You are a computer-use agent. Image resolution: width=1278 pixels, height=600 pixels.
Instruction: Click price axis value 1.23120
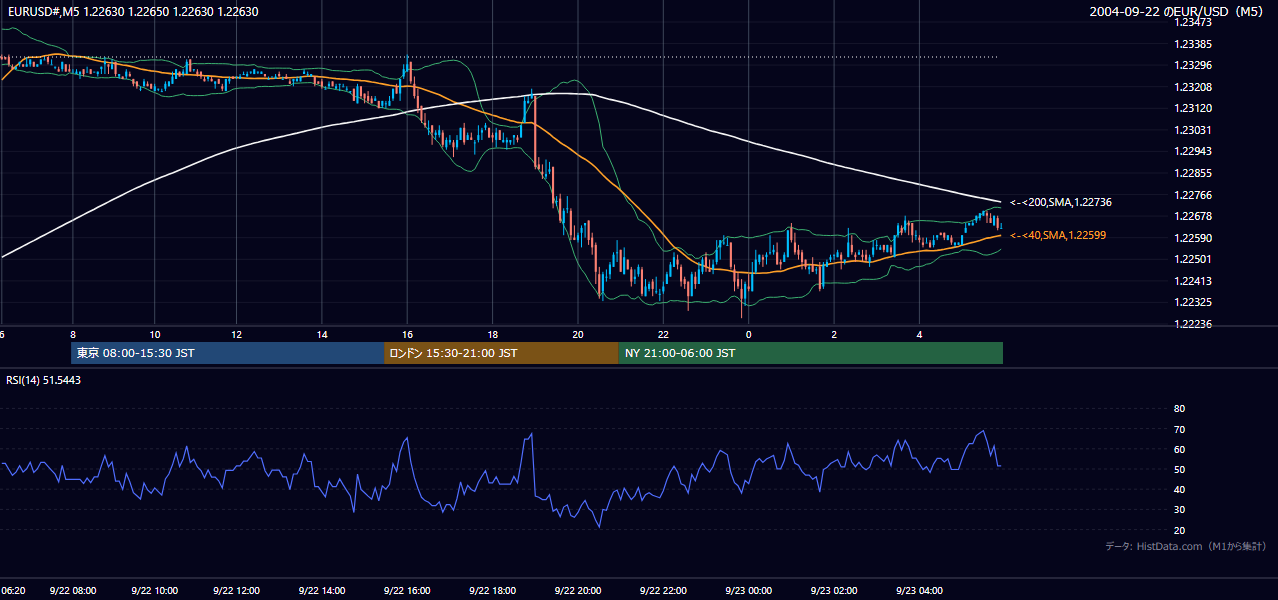[1193, 108]
